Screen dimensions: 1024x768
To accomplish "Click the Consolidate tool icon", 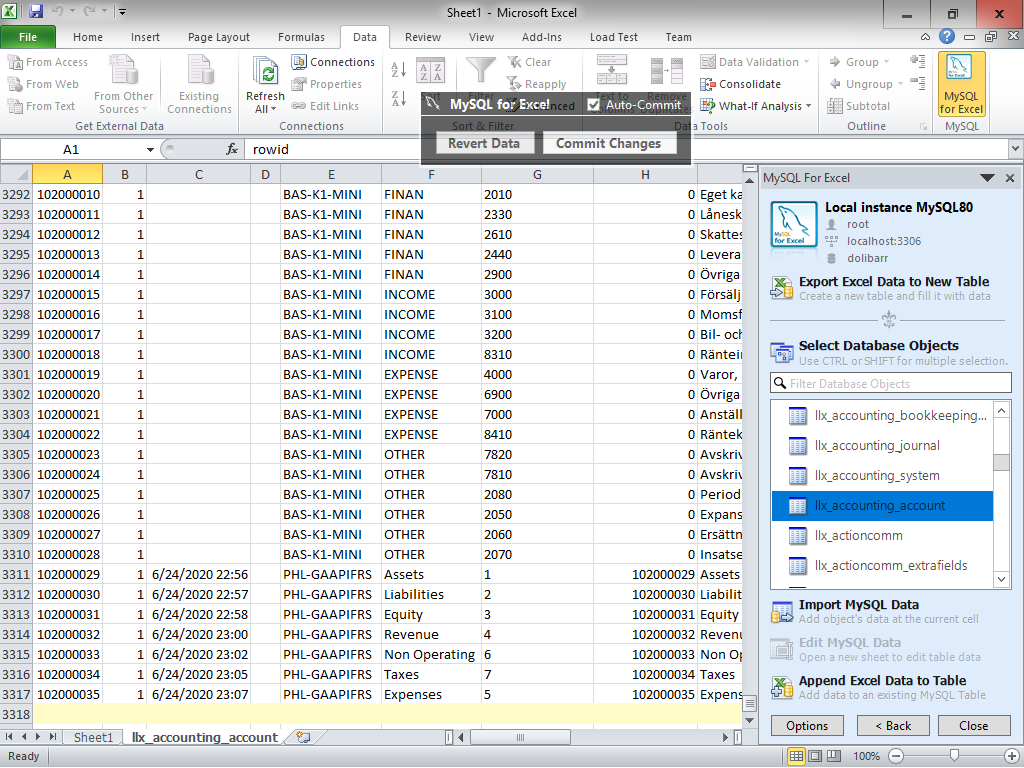I will 708,84.
